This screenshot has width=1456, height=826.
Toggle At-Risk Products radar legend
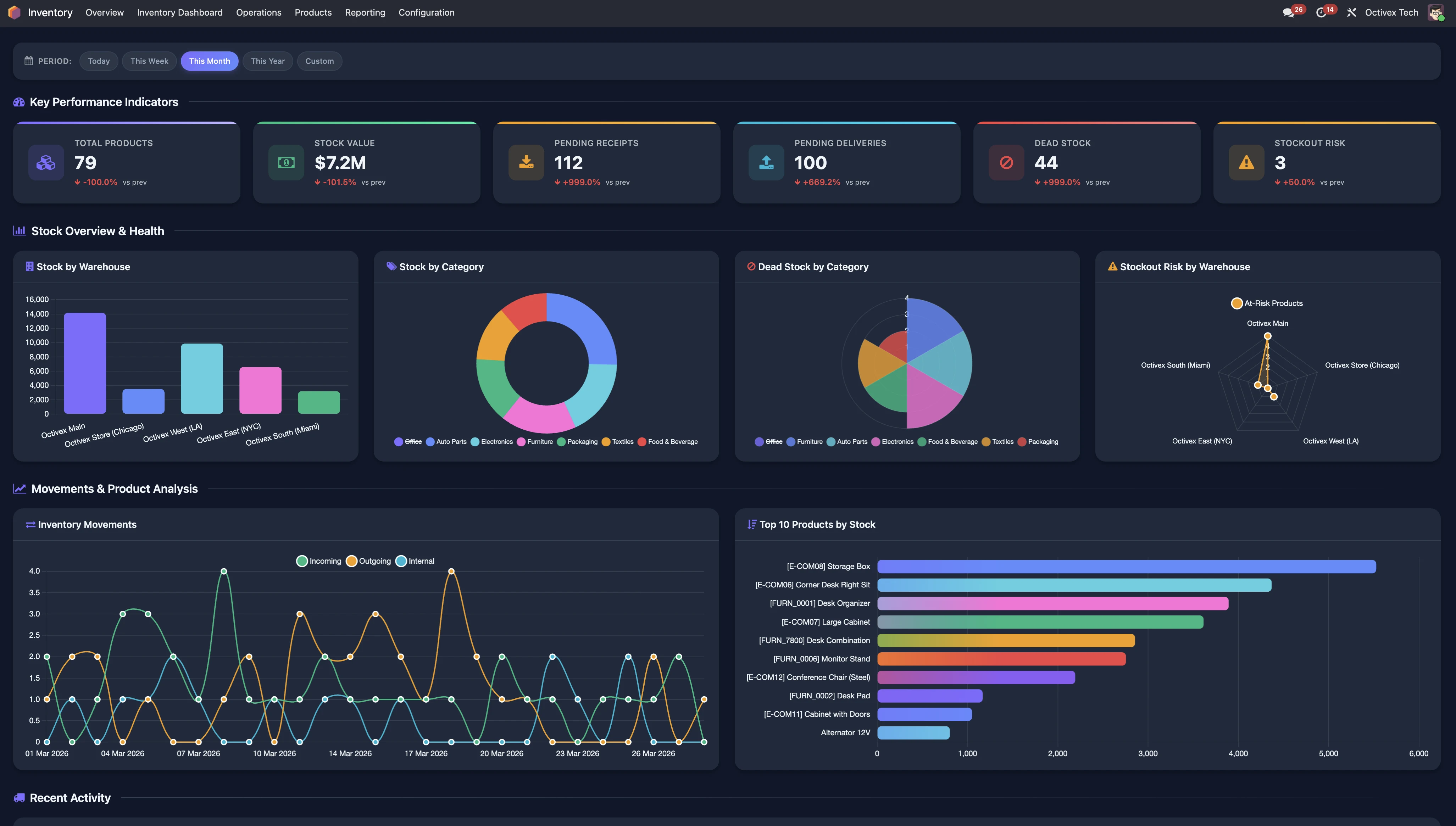[x=1267, y=303]
